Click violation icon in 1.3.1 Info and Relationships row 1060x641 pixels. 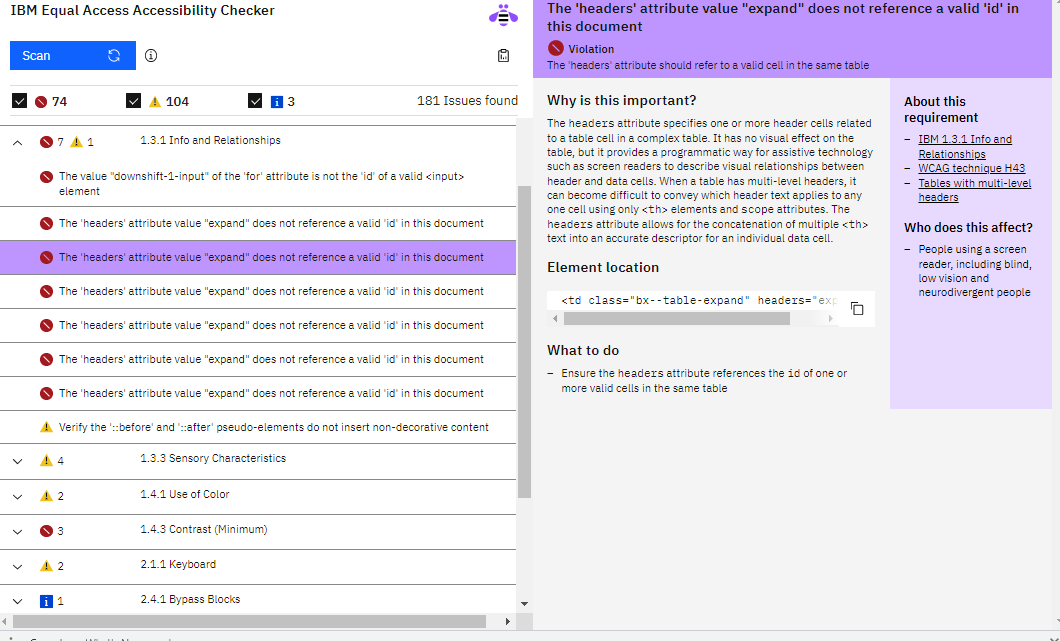pyautogui.click(x=46, y=142)
